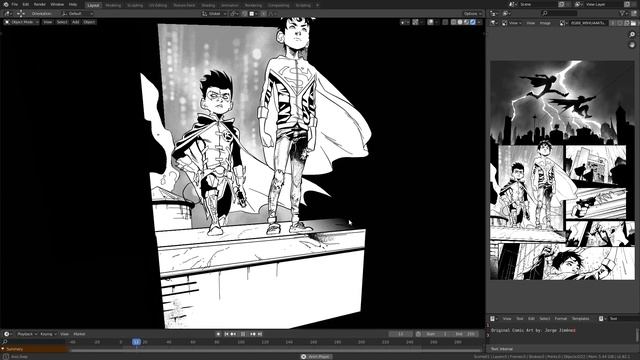The height and width of the screenshot is (360, 640).
Task: Open the Format menu in text editor
Action: pyautogui.click(x=560, y=318)
